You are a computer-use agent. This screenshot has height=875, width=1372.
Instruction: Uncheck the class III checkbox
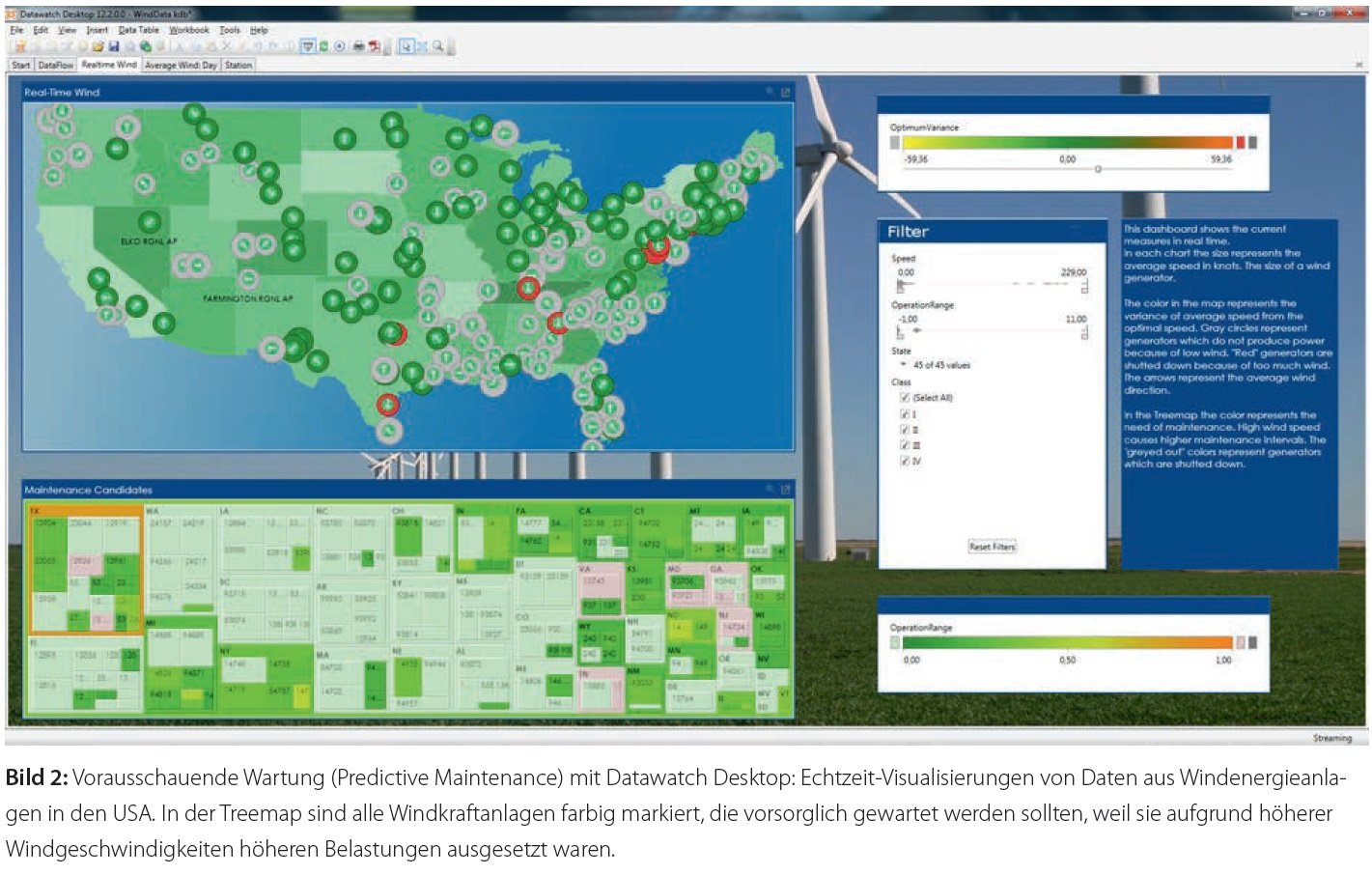(905, 445)
